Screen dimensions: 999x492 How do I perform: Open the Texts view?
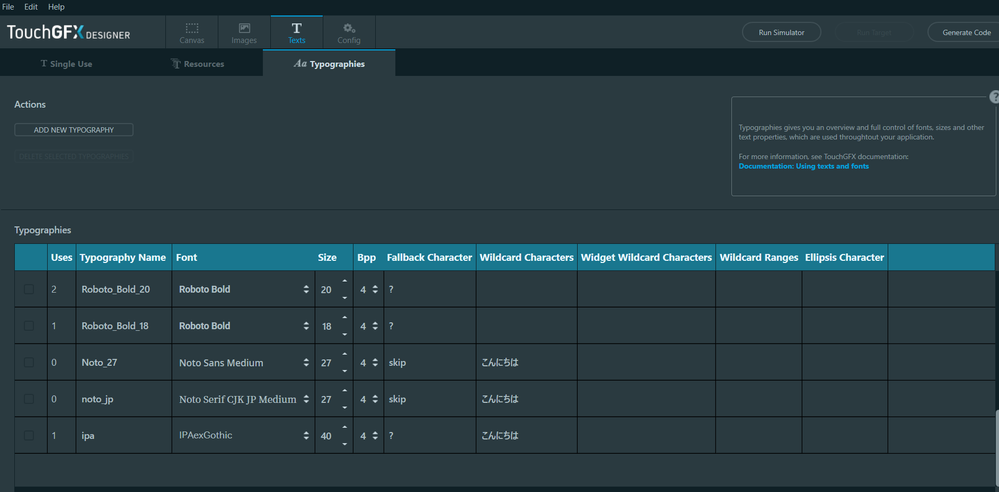click(296, 33)
